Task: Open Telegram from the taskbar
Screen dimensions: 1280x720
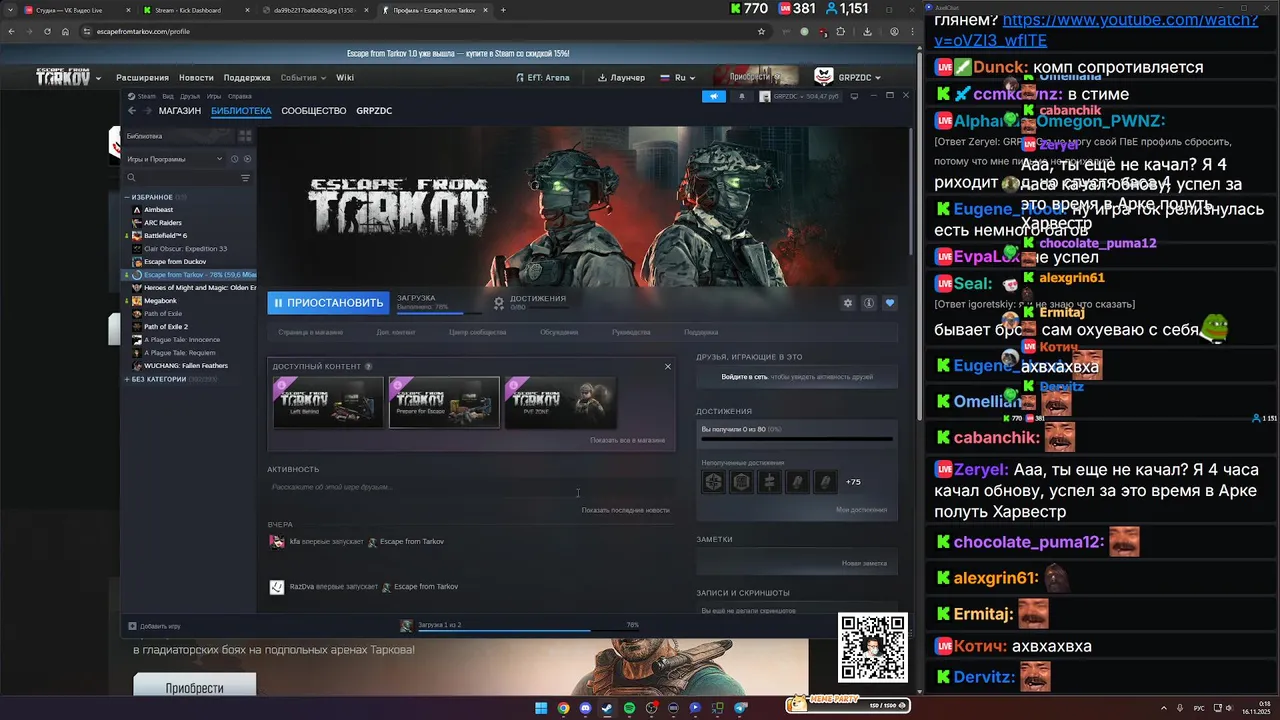Action: [x=741, y=708]
